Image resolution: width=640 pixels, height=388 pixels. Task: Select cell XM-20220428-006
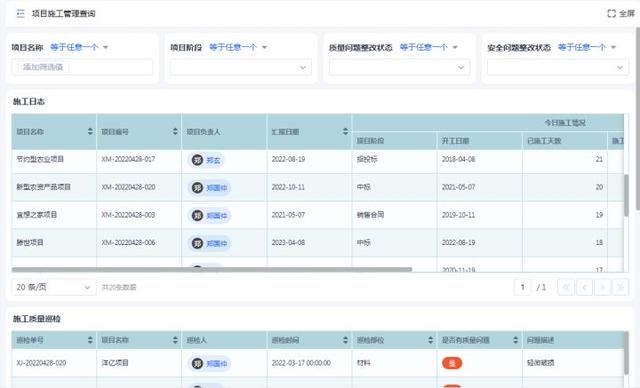pyautogui.click(x=128, y=242)
